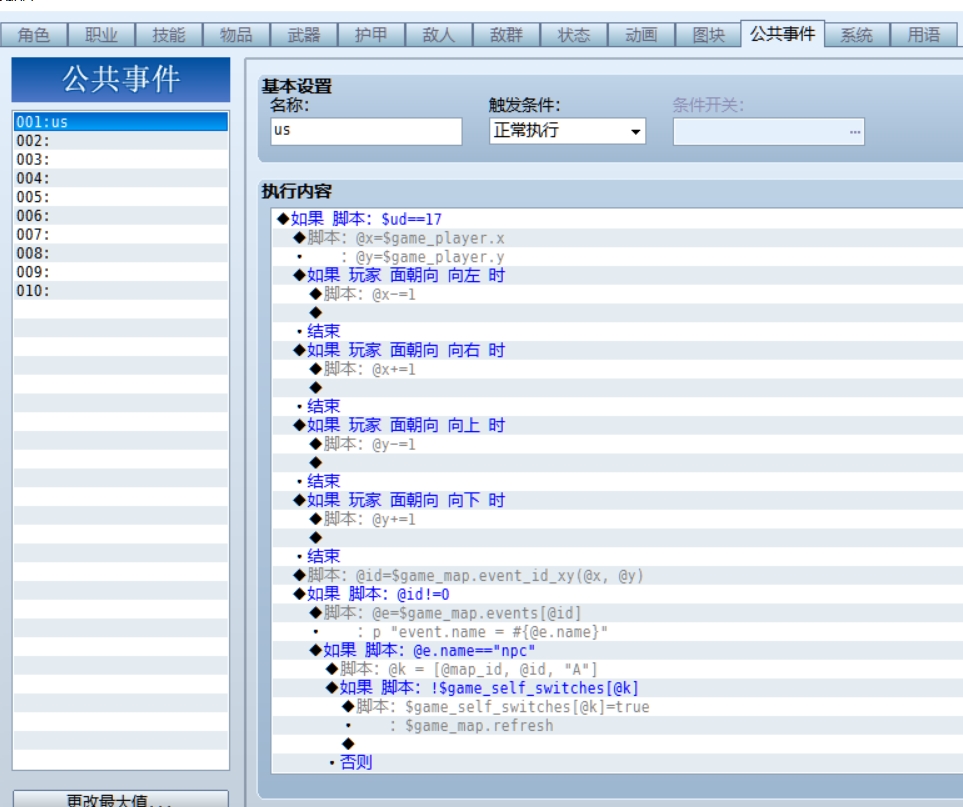
Task: Select the command line 如果 脚本: $ud==17
Action: pos(617,219)
